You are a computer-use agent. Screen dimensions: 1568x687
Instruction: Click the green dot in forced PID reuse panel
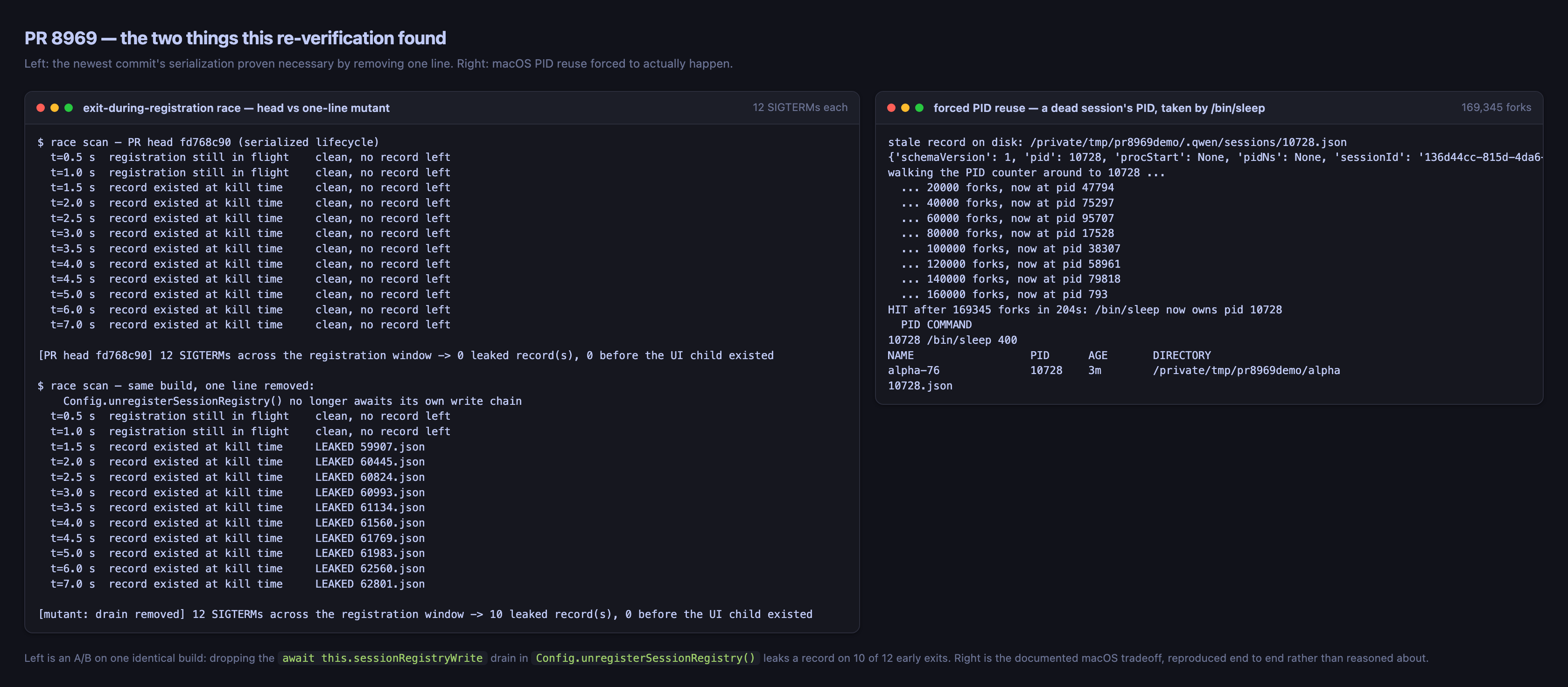[x=919, y=108]
